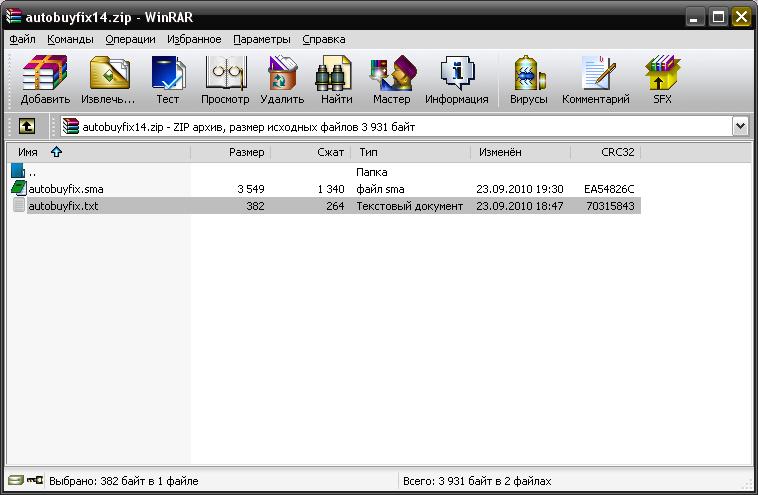The height and width of the screenshot is (495, 758).
Task: Select autobuyfix.sma file name
Action: pyautogui.click(x=66, y=189)
